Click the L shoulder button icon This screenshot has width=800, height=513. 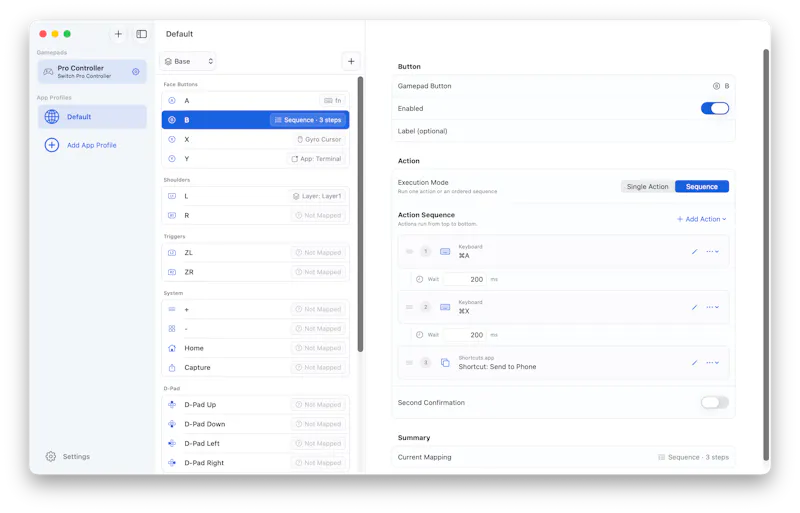tap(172, 197)
